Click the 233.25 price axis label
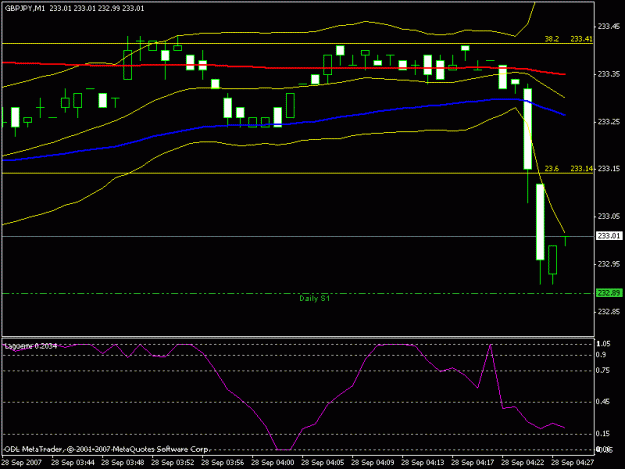 point(609,122)
